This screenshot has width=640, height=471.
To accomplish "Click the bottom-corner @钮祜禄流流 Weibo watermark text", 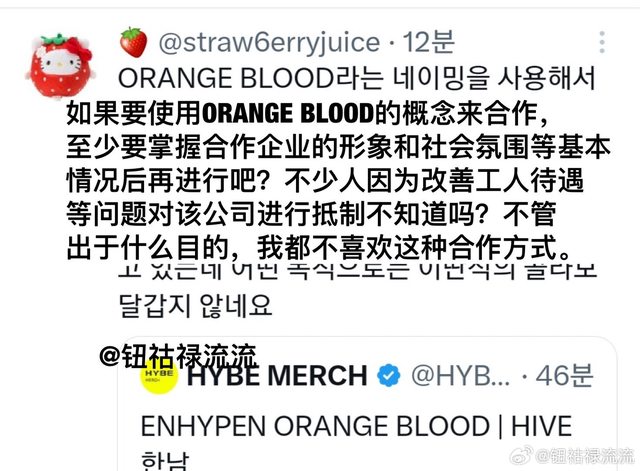I will click(585, 456).
